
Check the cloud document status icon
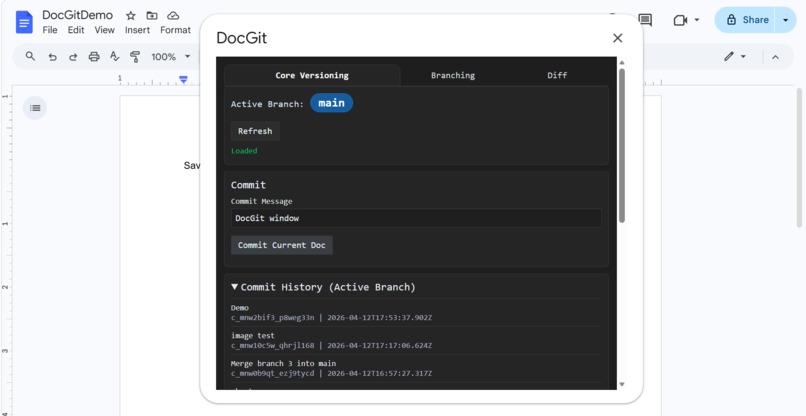[x=173, y=15]
